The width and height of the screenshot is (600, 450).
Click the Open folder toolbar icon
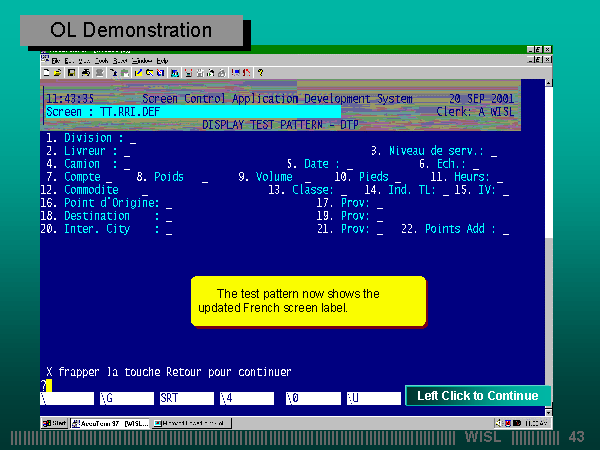coord(58,72)
